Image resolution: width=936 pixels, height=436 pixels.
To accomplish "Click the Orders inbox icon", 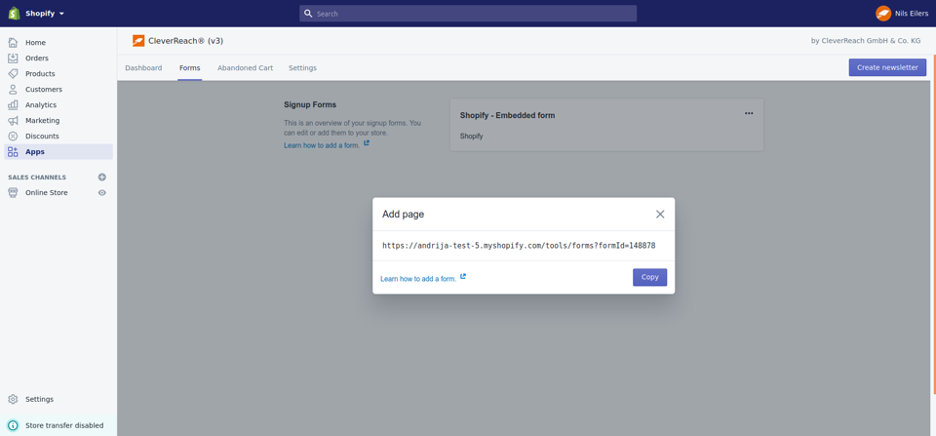I will [13, 58].
